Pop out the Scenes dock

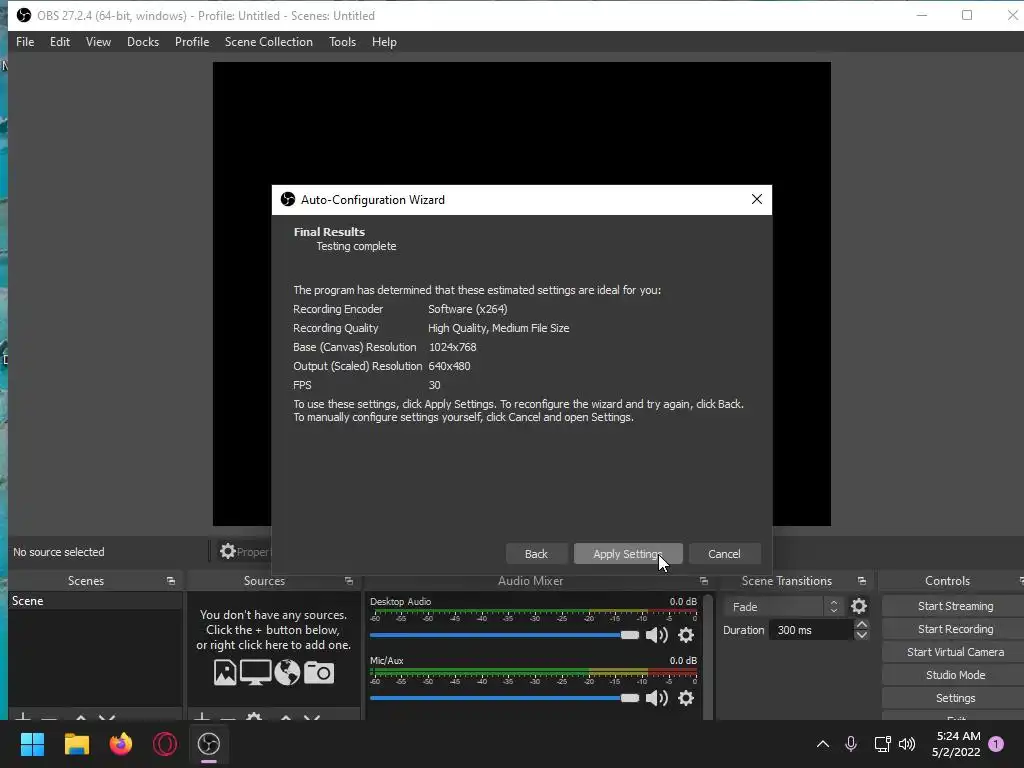coord(171,581)
